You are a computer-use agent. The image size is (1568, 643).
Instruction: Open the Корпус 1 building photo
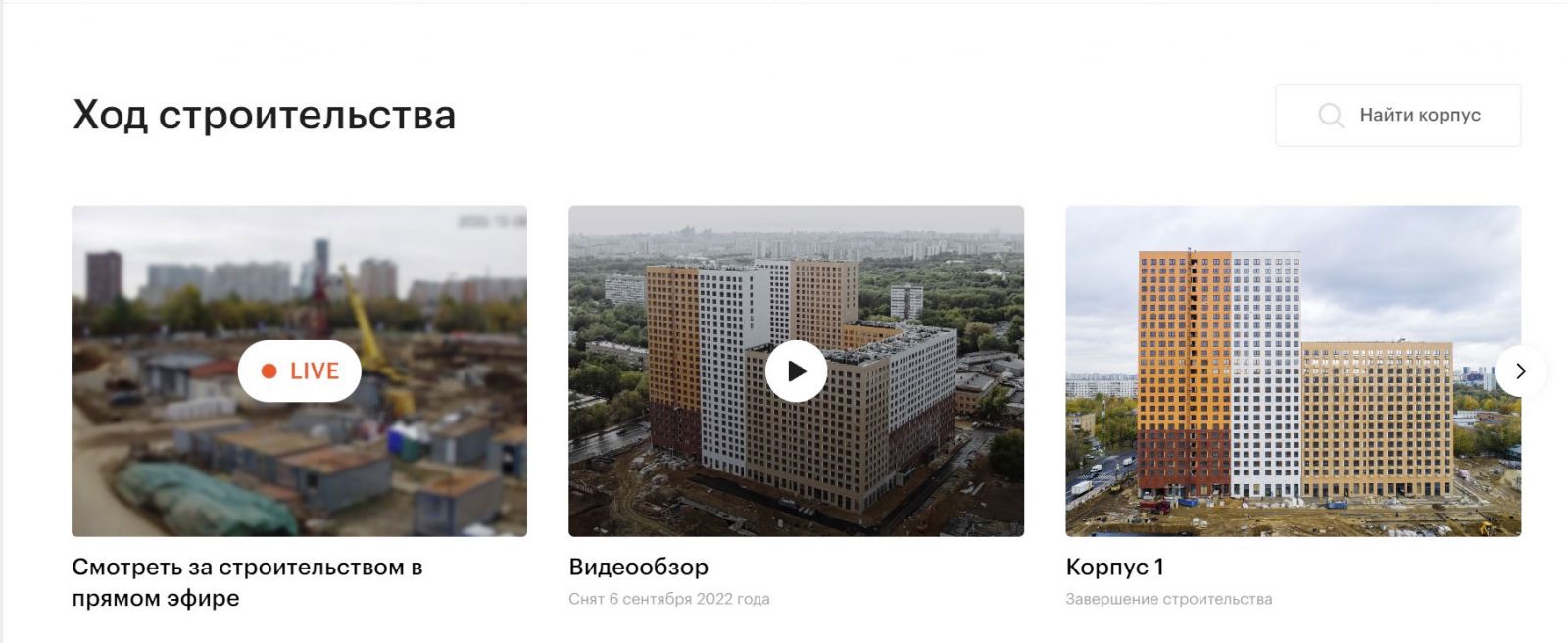(x=1293, y=371)
